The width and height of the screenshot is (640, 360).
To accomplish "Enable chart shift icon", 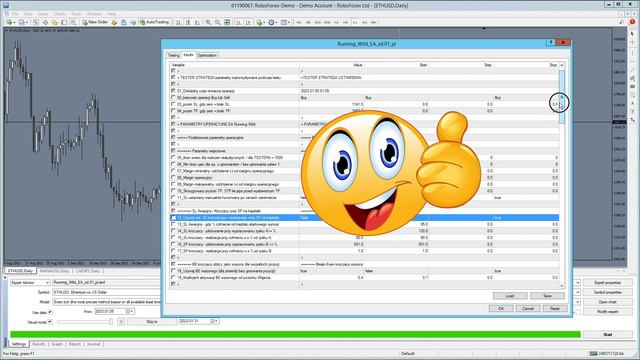I will [x=248, y=22].
